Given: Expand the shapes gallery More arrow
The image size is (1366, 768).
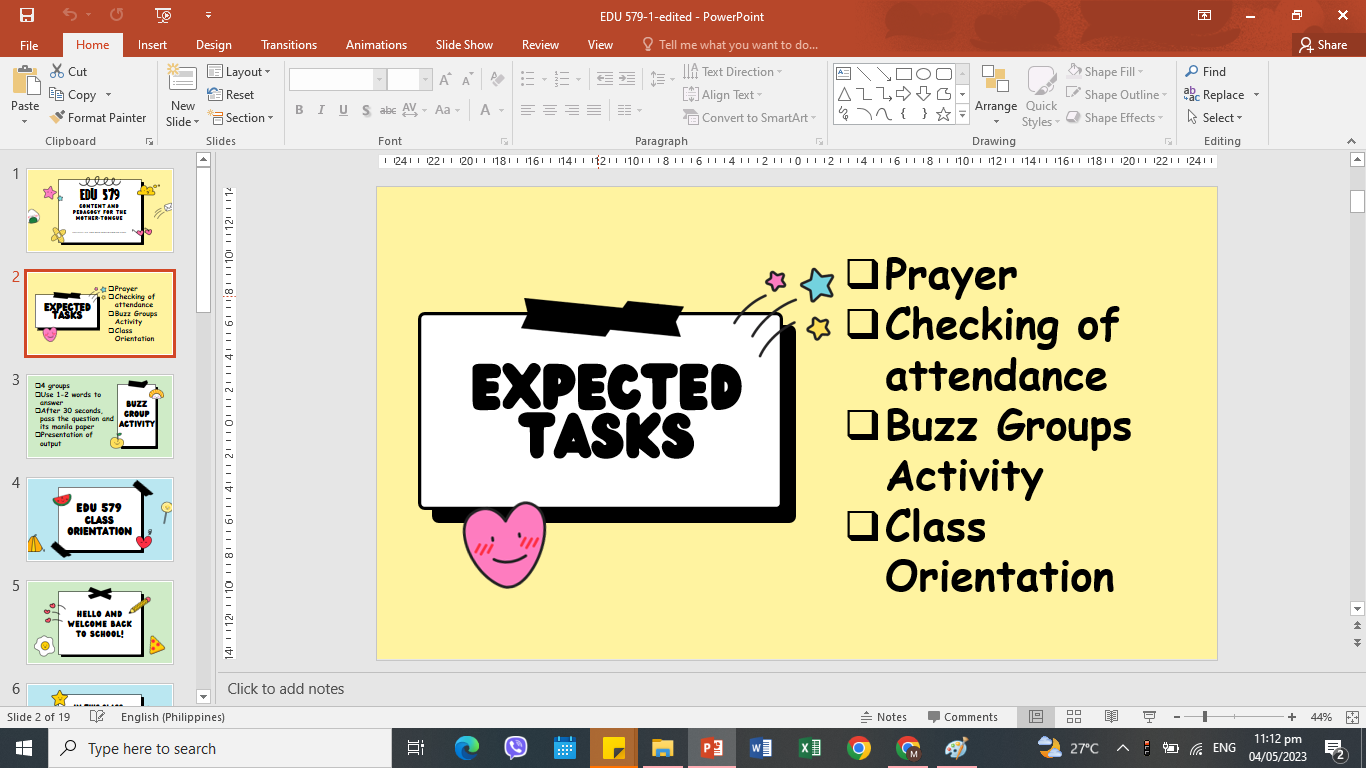Looking at the screenshot, I should [963, 115].
